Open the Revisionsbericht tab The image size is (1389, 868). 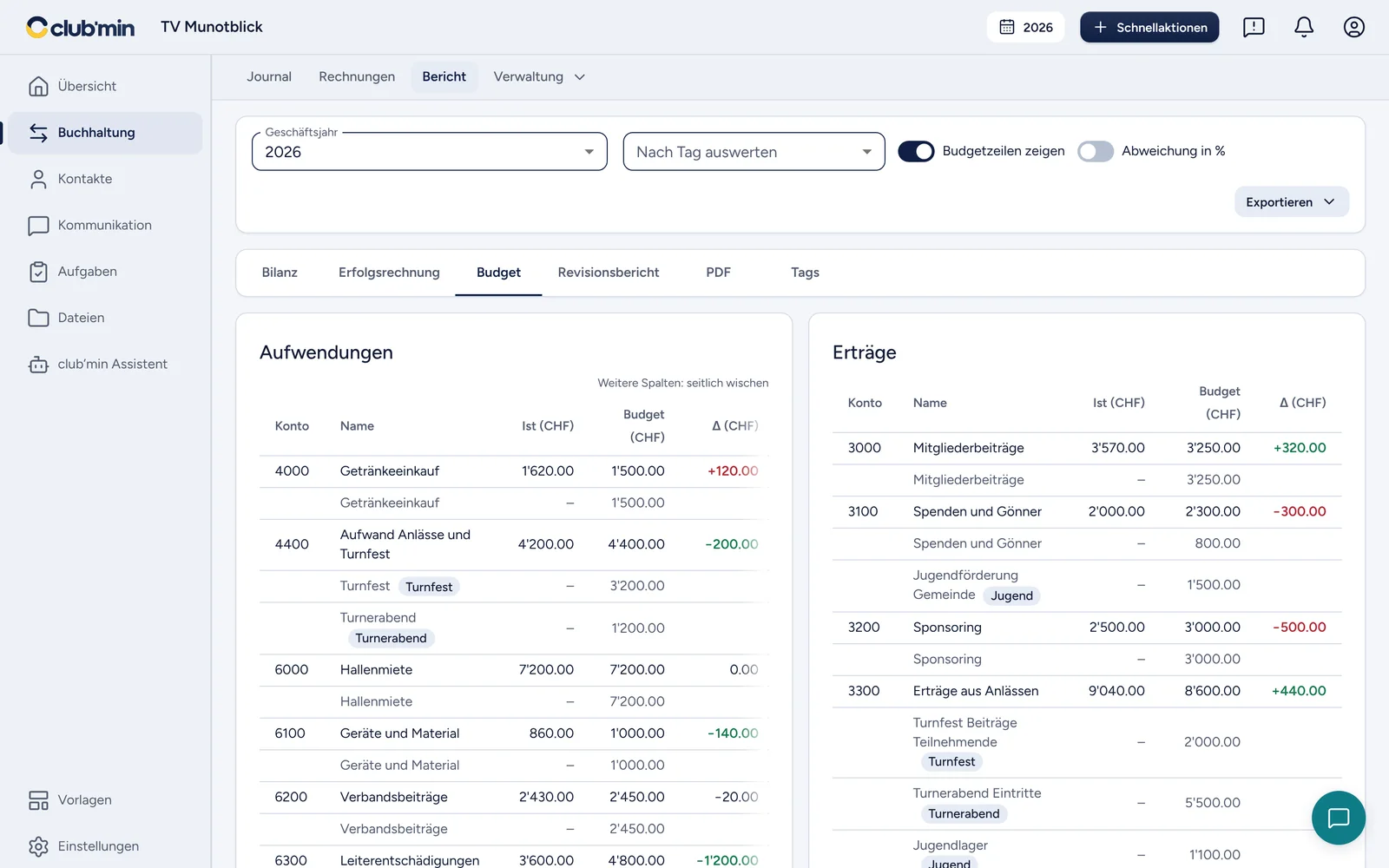coord(609,273)
